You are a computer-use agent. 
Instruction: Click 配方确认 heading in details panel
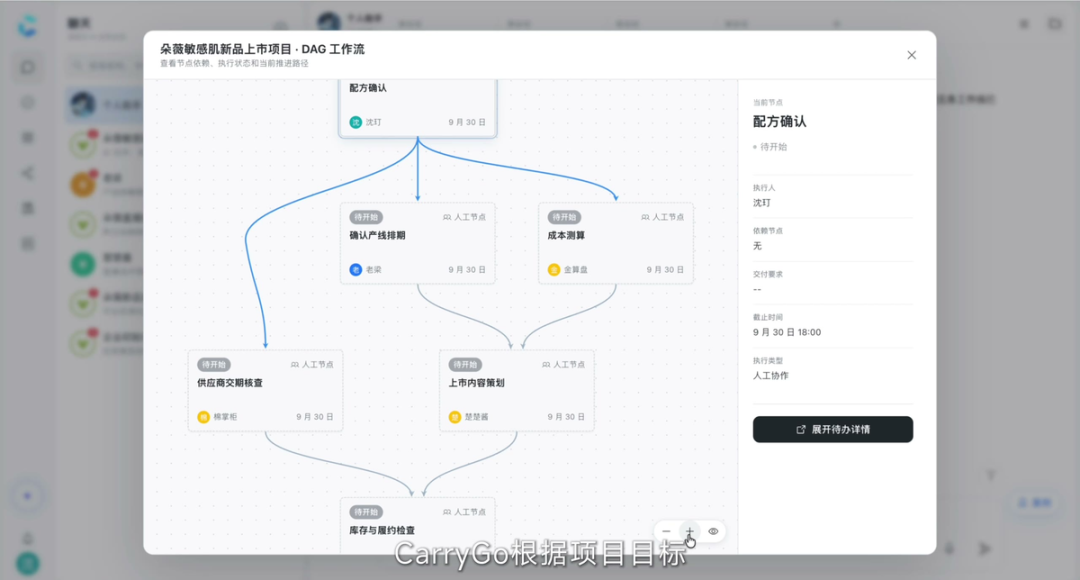click(780, 121)
